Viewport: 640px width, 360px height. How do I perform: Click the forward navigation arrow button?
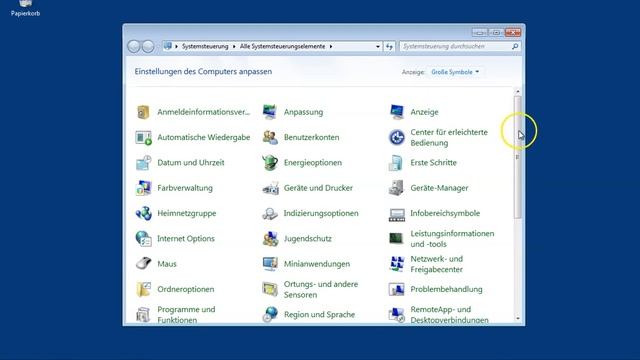[148, 47]
